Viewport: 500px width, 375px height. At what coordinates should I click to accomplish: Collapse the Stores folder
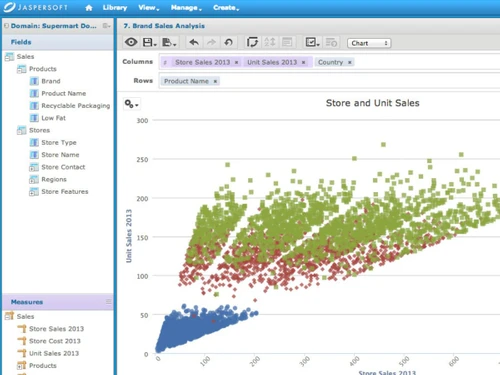[21, 130]
